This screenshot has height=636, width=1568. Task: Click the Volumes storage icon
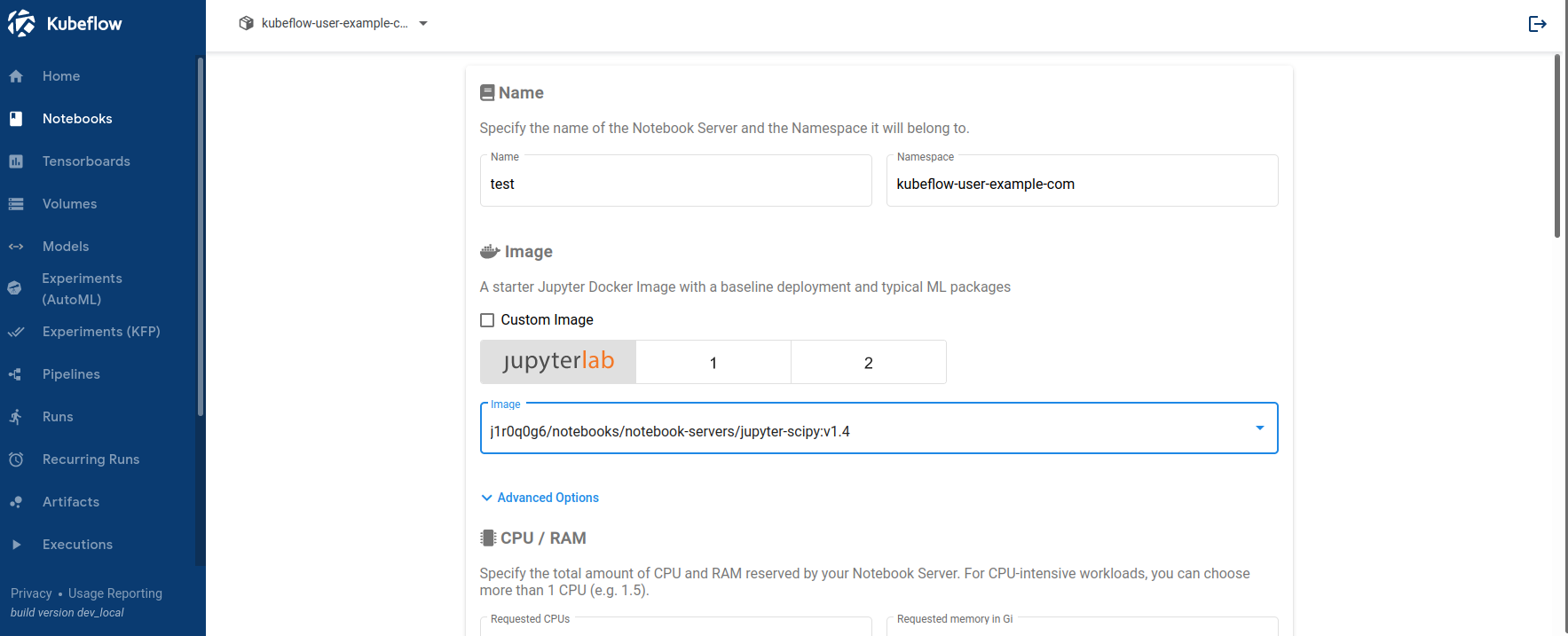[x=16, y=204]
